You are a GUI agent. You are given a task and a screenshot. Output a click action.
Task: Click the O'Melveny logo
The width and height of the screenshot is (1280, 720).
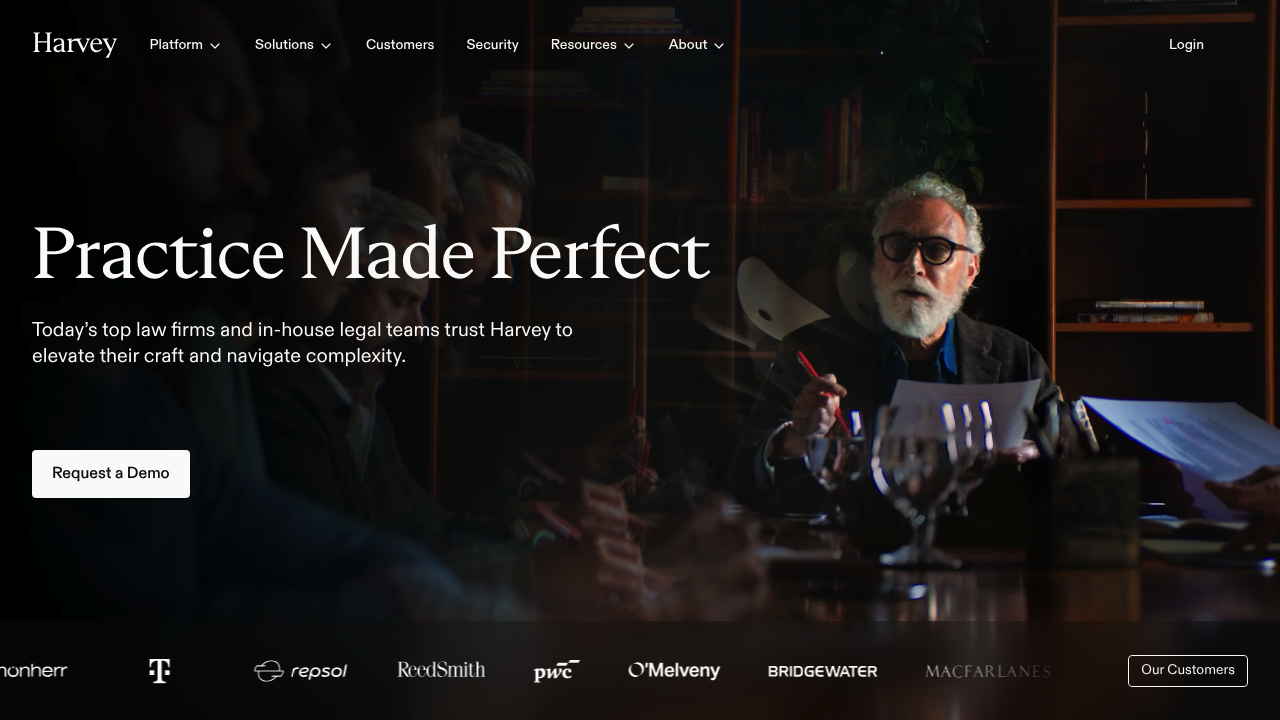click(x=674, y=670)
